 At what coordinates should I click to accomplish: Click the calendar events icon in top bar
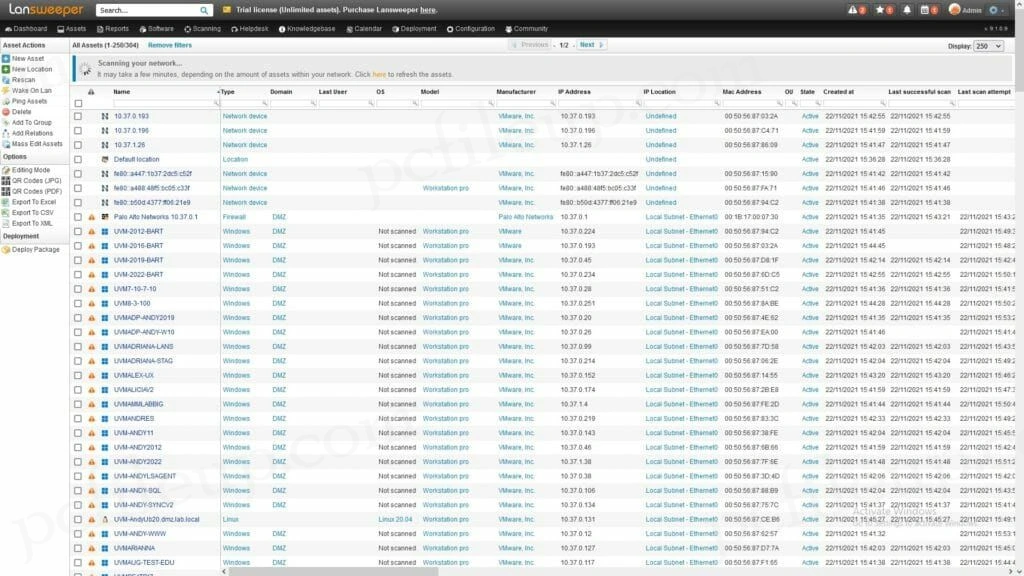[x=924, y=9]
